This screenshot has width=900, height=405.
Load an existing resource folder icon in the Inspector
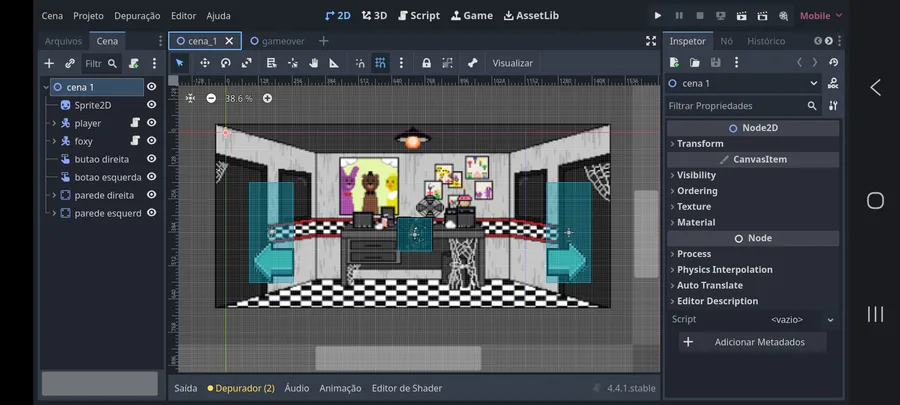695,63
